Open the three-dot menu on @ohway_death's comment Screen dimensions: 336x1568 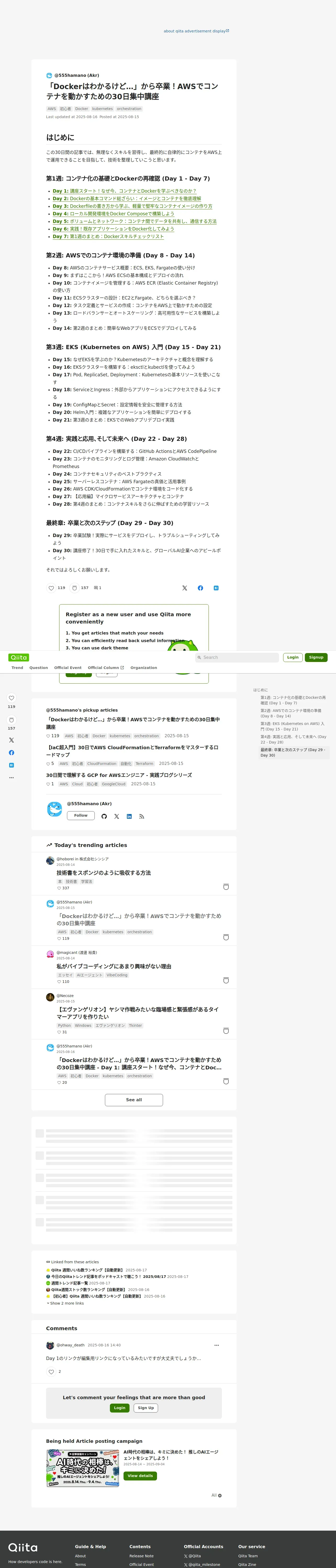coord(216,1345)
